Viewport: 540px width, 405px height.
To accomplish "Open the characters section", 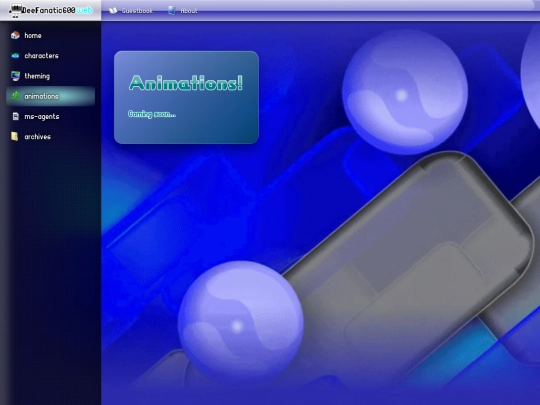I will click(x=41, y=56).
